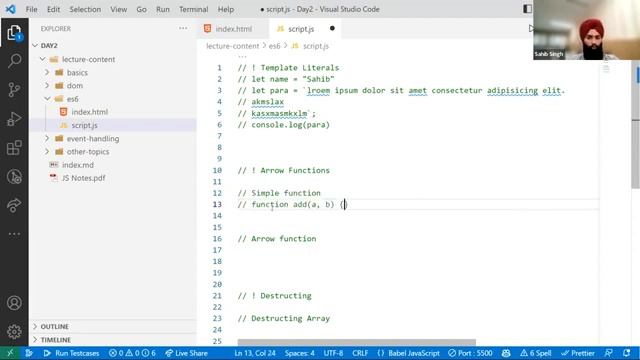Click es6 breadcrumb segment
The height and width of the screenshot is (360, 640).
click(x=274, y=46)
